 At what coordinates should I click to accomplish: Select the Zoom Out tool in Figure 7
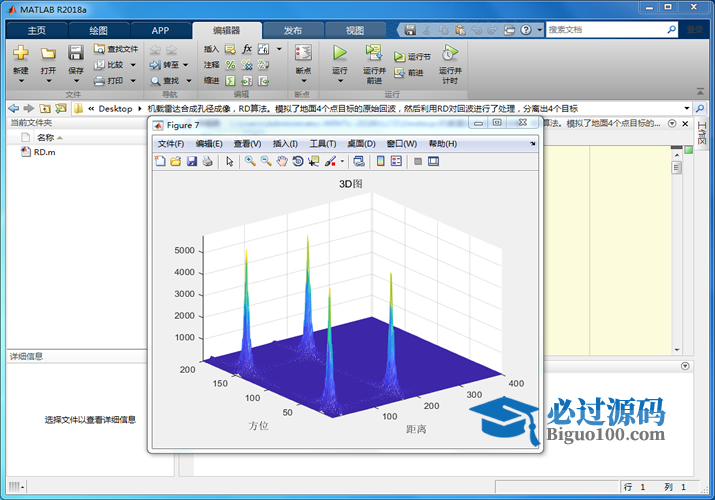tap(266, 161)
